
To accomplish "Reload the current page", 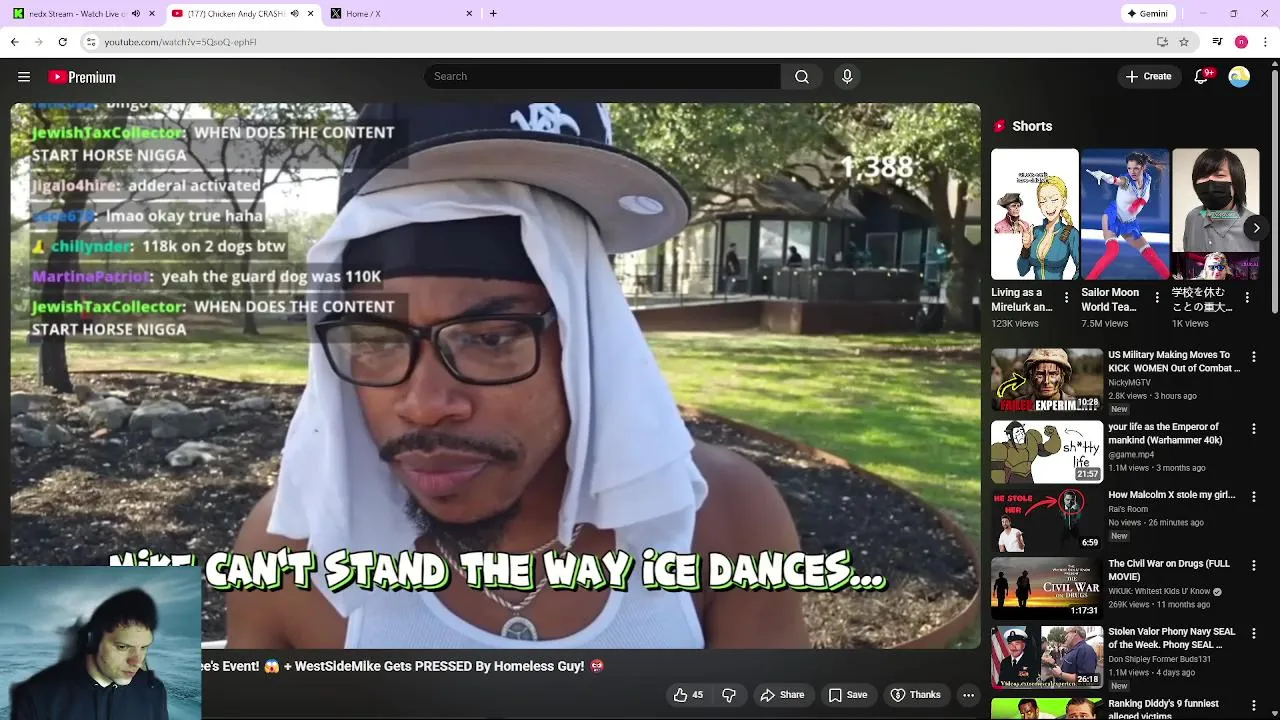I will coord(62,42).
